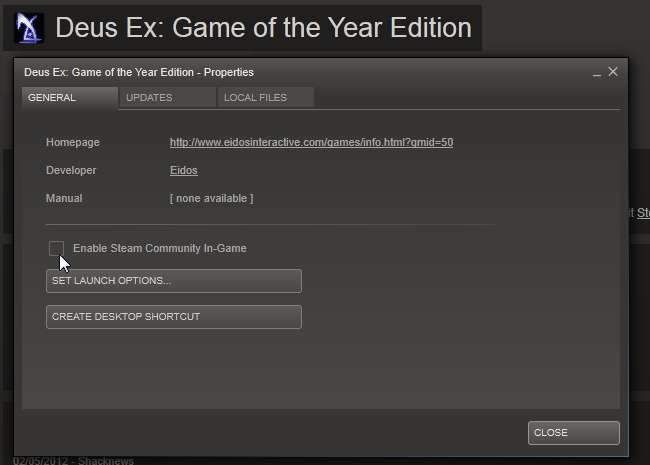Minimize the Properties dialog

coord(597,73)
